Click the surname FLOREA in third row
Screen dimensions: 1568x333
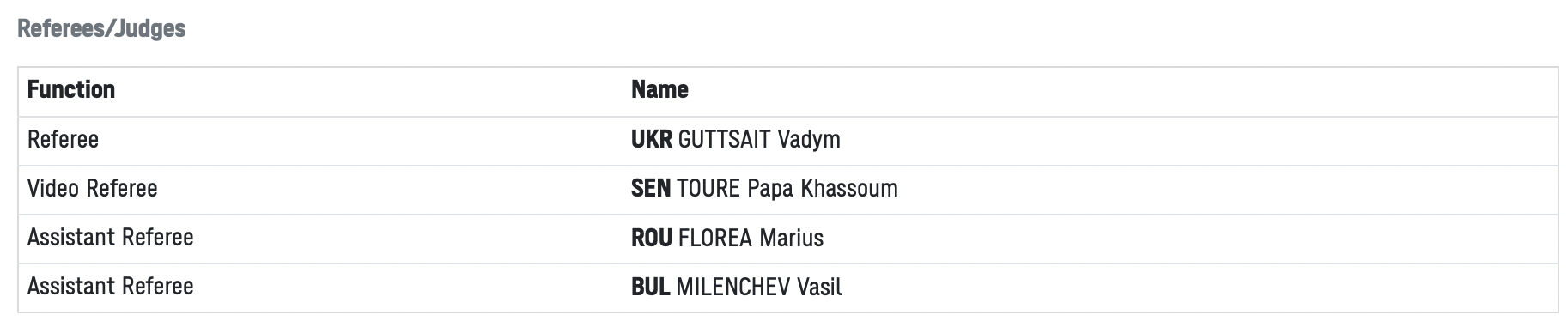click(x=715, y=237)
